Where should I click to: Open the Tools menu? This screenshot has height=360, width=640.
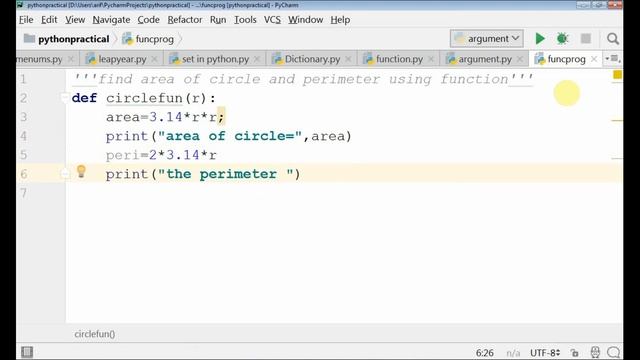coord(245,20)
